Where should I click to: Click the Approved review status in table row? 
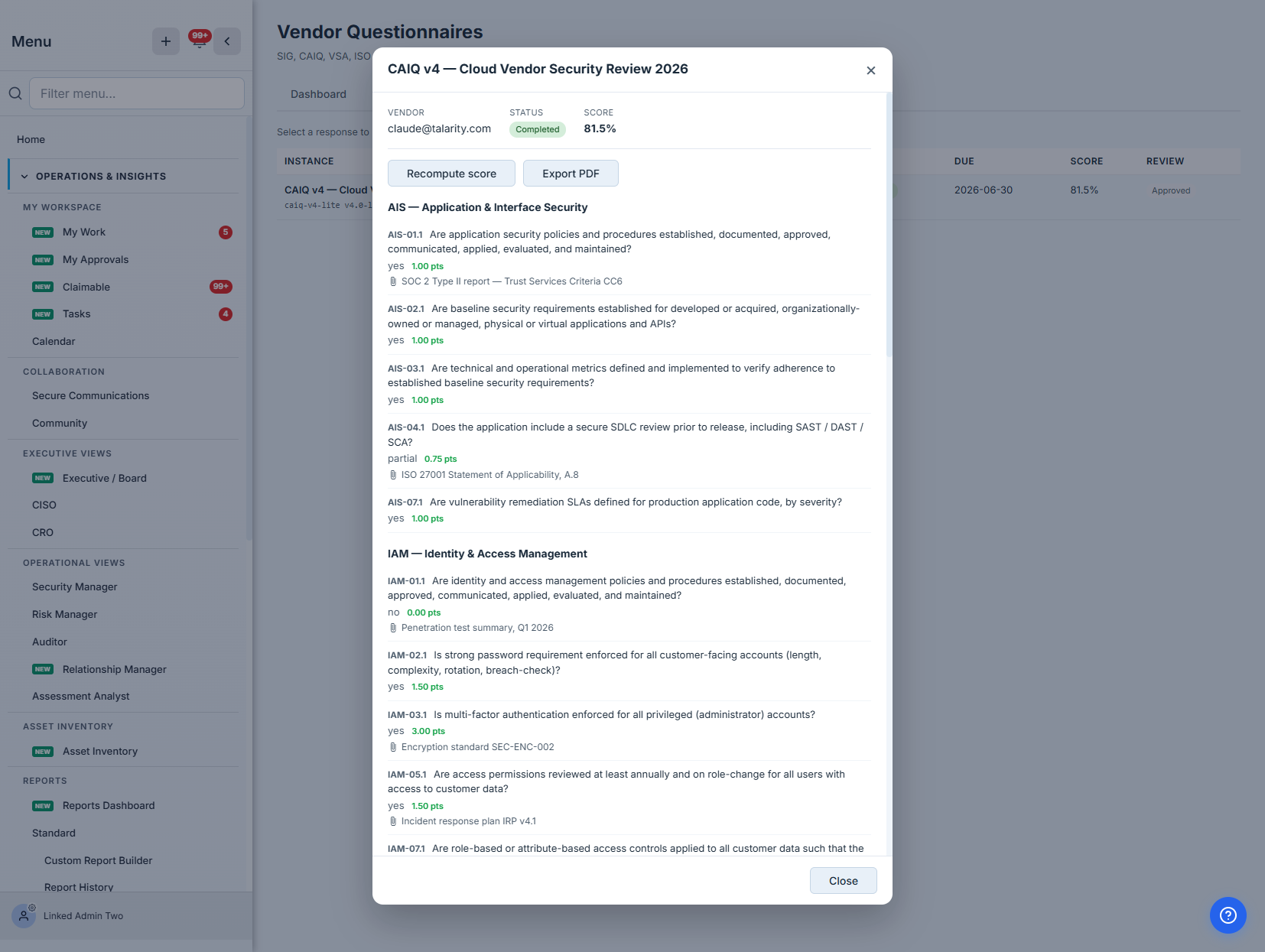tap(1171, 190)
